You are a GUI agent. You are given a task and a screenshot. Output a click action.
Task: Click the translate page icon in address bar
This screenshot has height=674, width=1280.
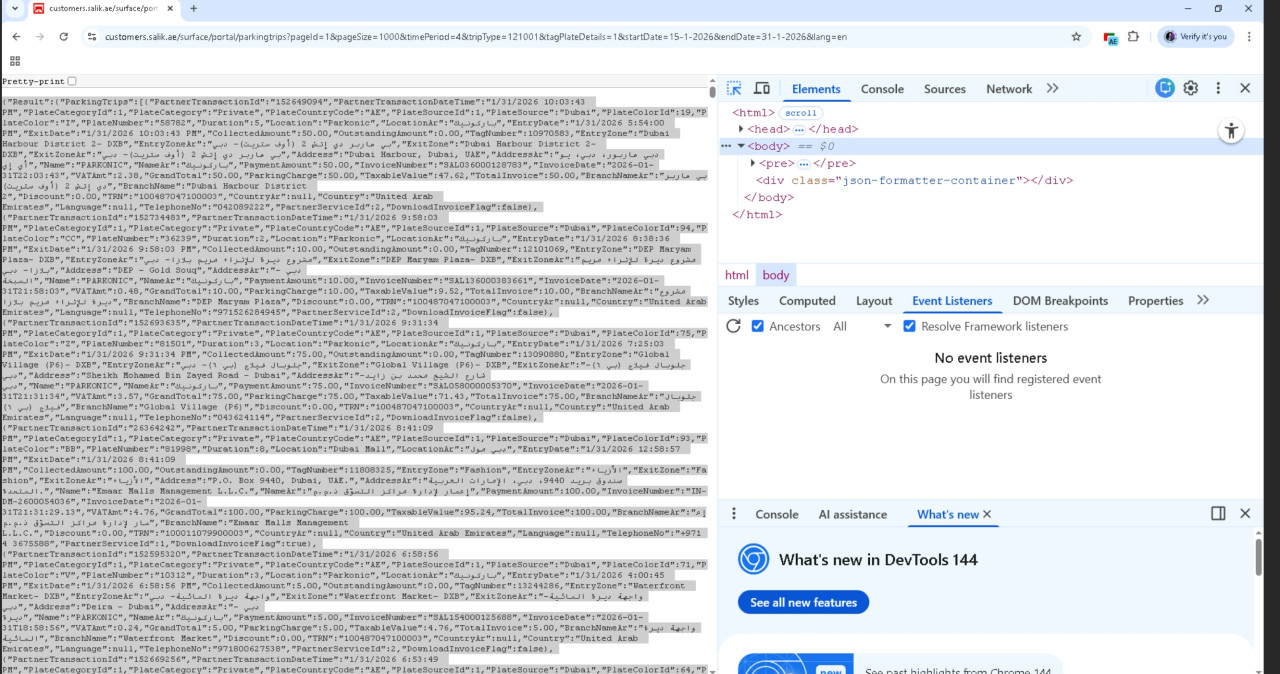click(1110, 36)
